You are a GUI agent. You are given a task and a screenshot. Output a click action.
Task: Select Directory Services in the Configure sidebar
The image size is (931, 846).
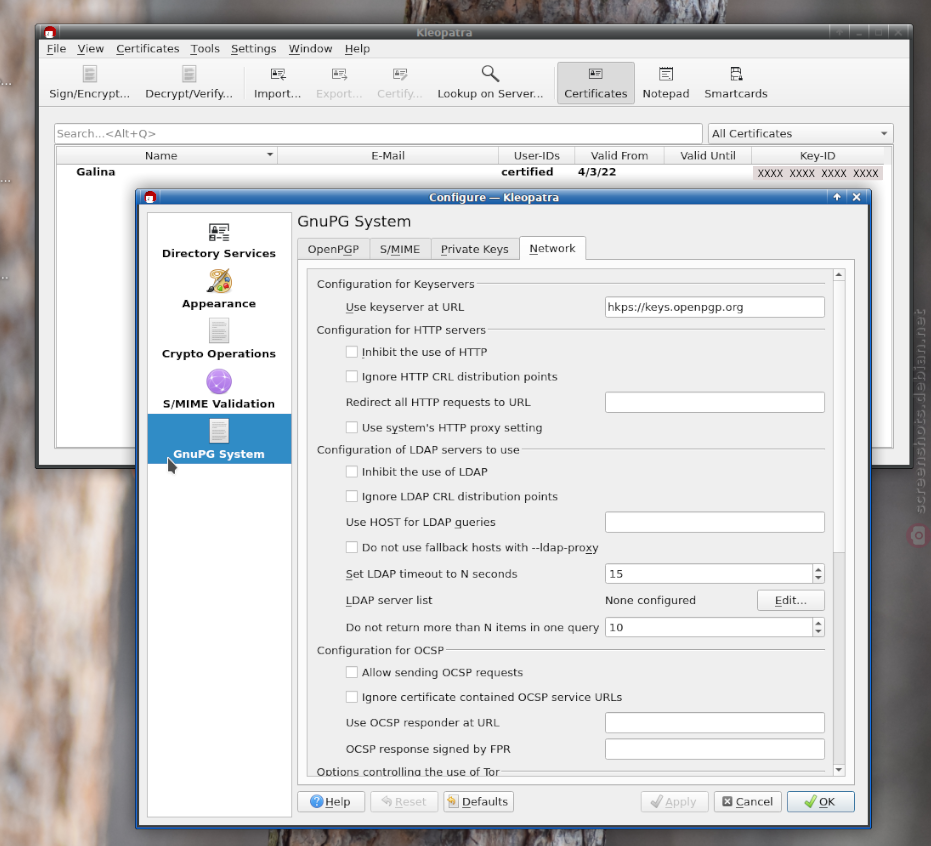pyautogui.click(x=219, y=240)
